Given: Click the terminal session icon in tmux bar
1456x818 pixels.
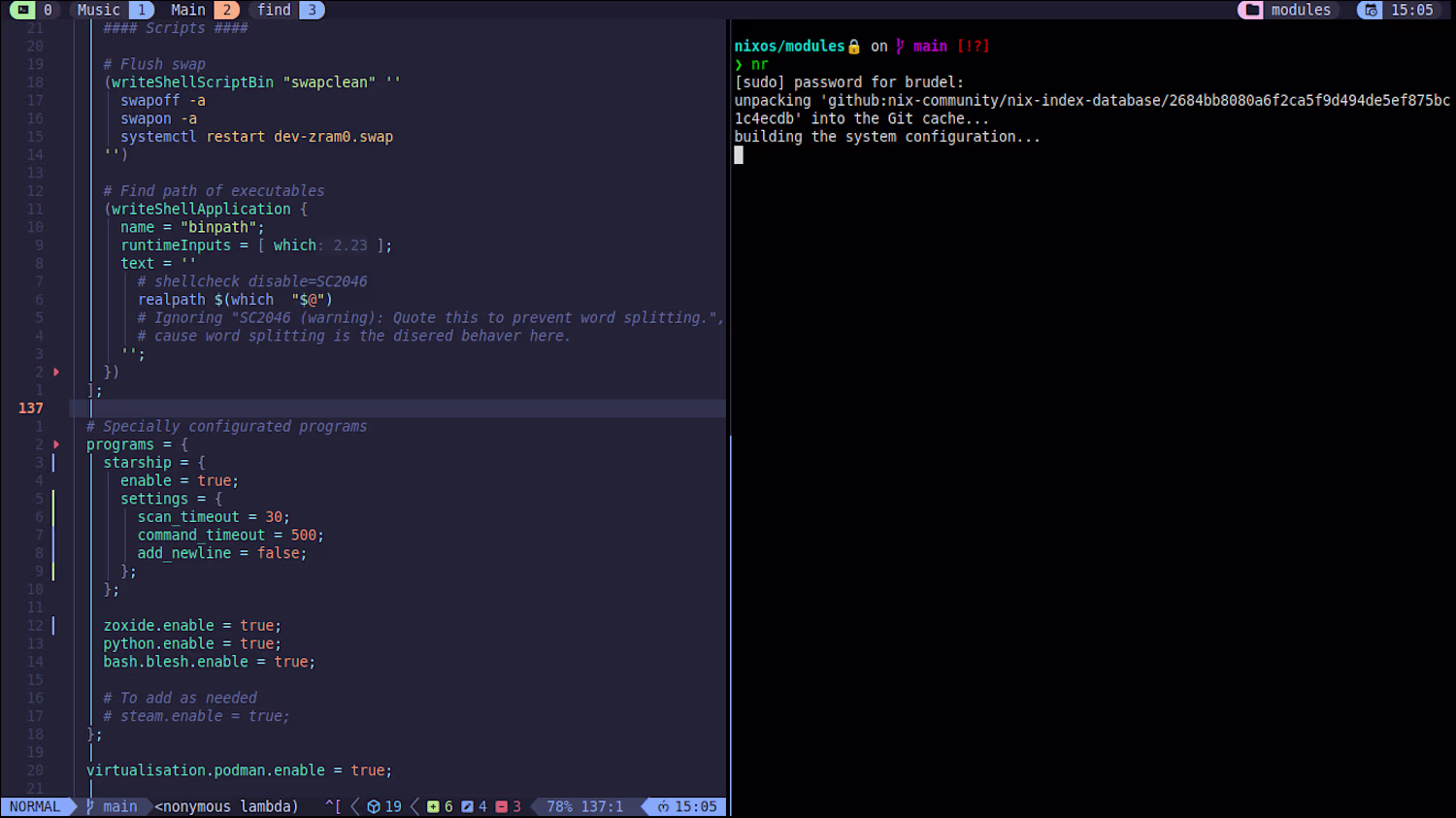Looking at the screenshot, I should coord(22,10).
